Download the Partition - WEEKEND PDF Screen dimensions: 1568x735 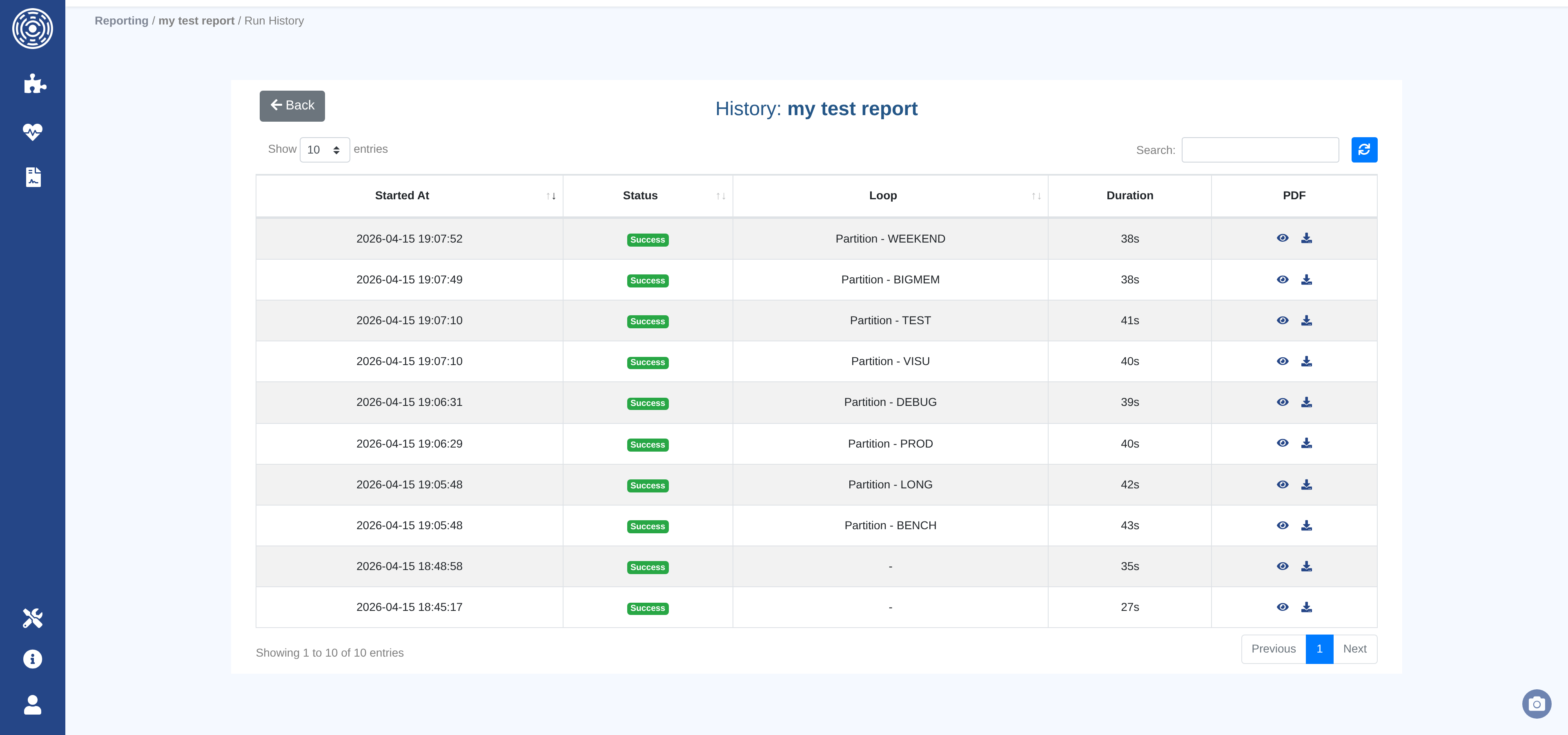pyautogui.click(x=1306, y=238)
